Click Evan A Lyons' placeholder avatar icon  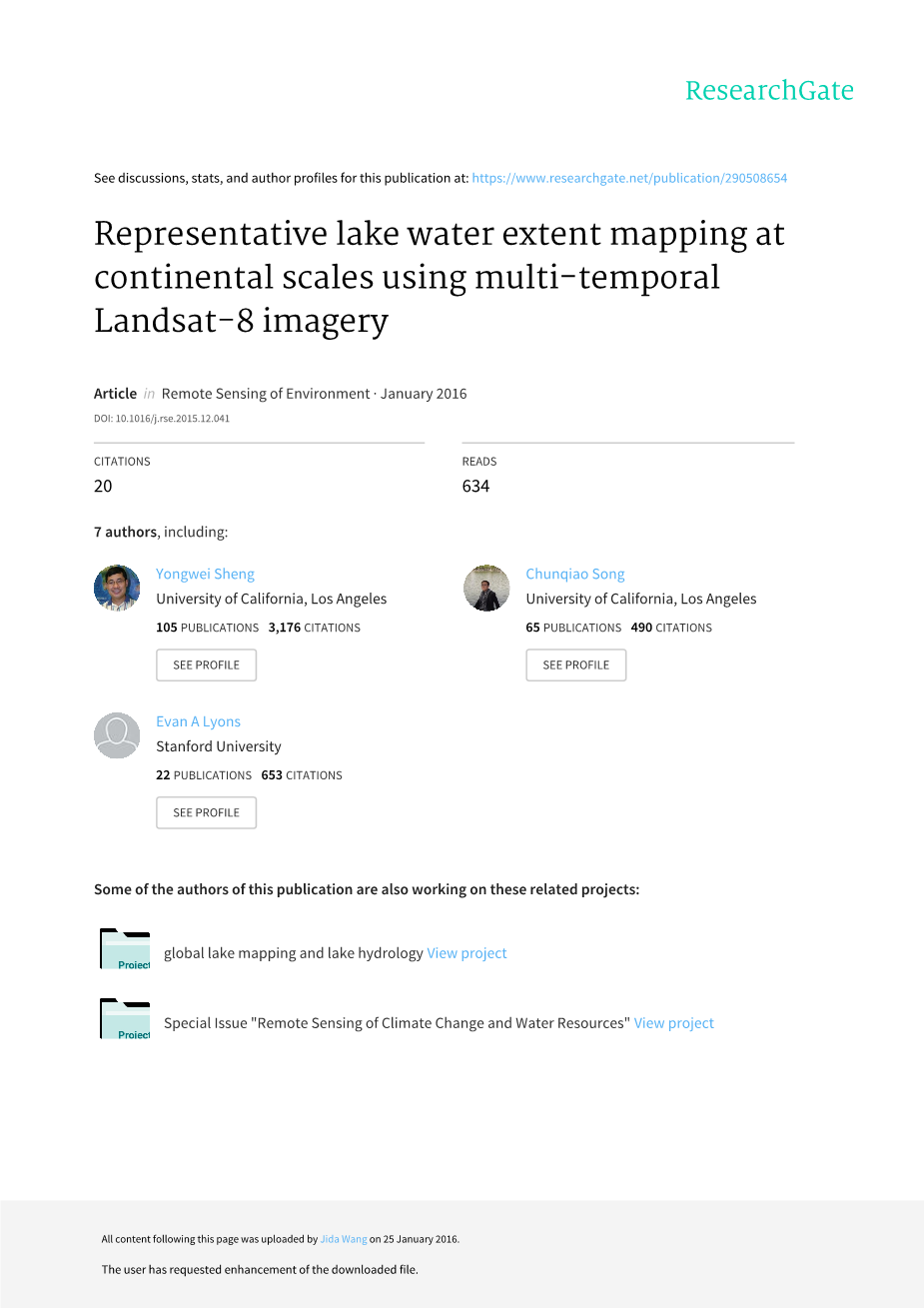coord(117,735)
